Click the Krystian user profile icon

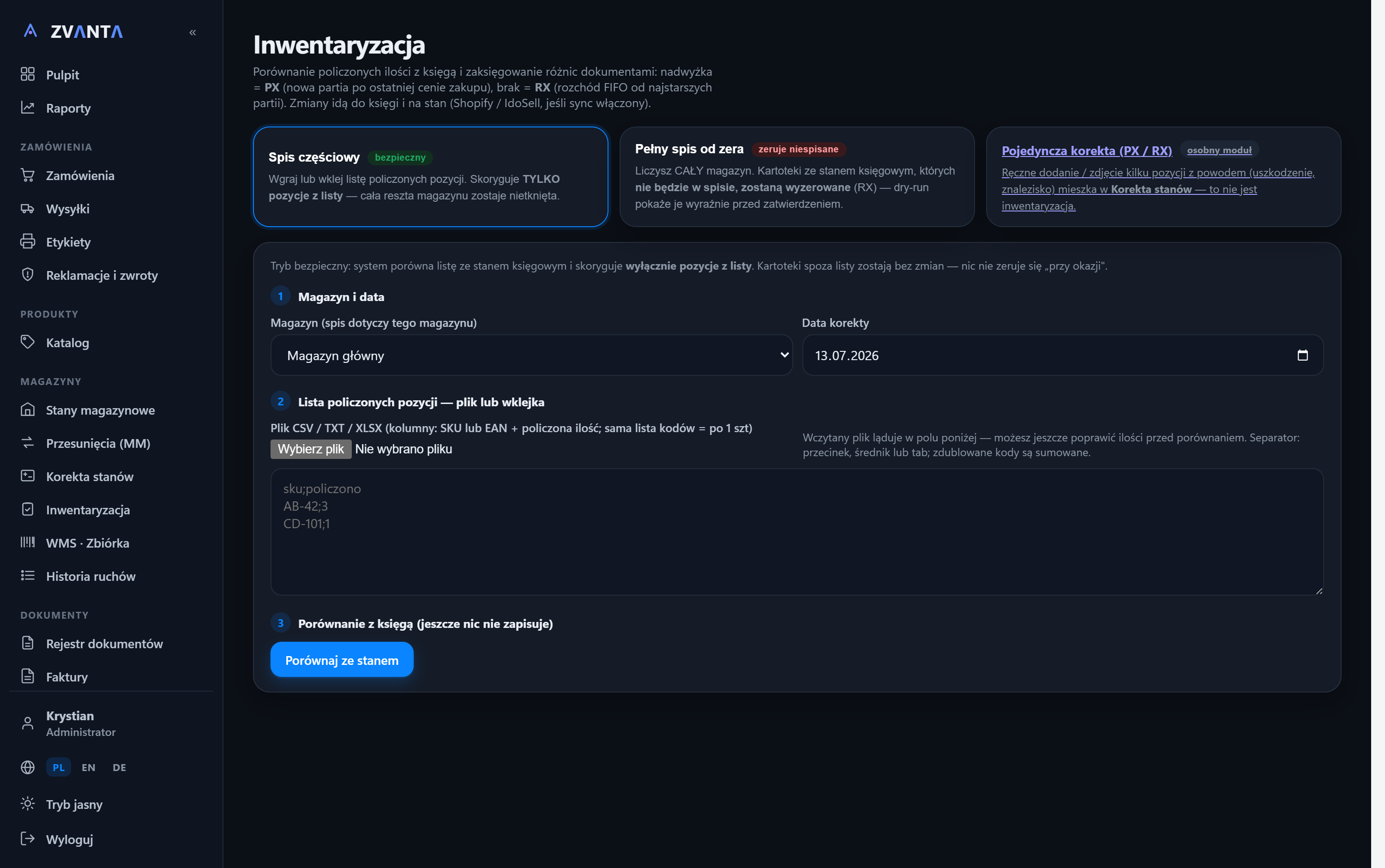28,723
